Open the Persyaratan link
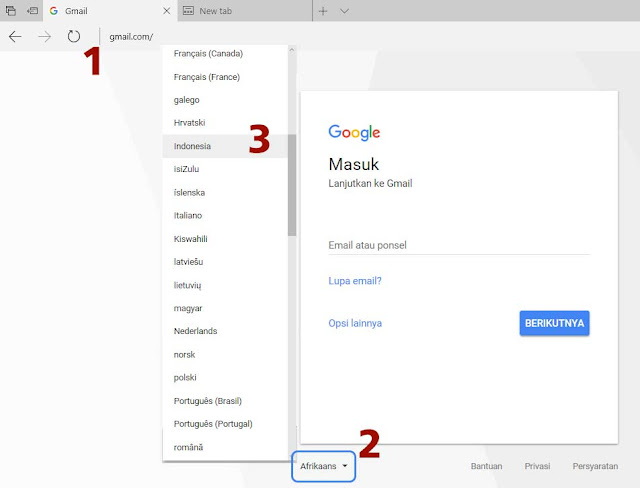 click(595, 466)
